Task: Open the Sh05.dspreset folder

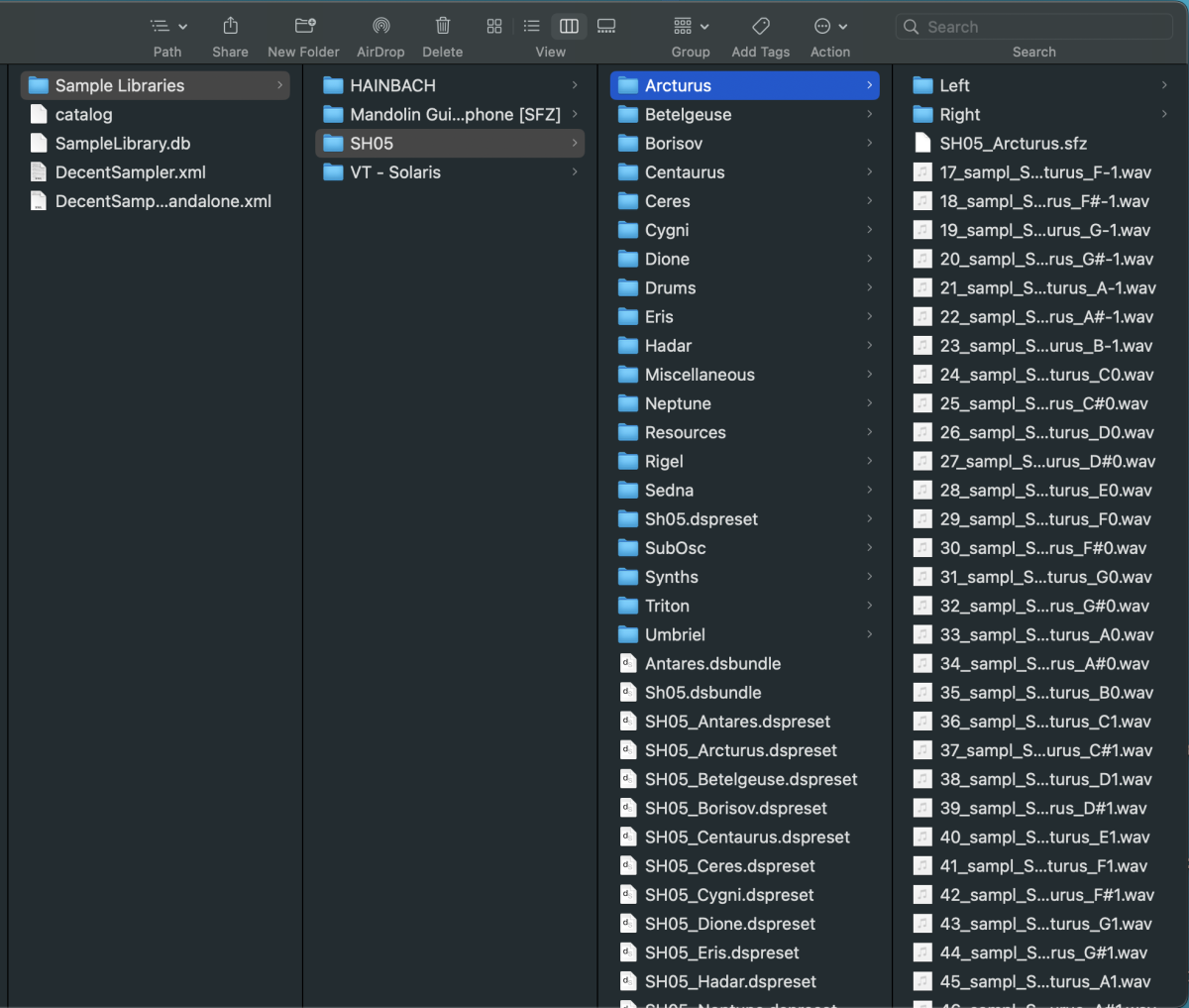Action: tap(745, 519)
